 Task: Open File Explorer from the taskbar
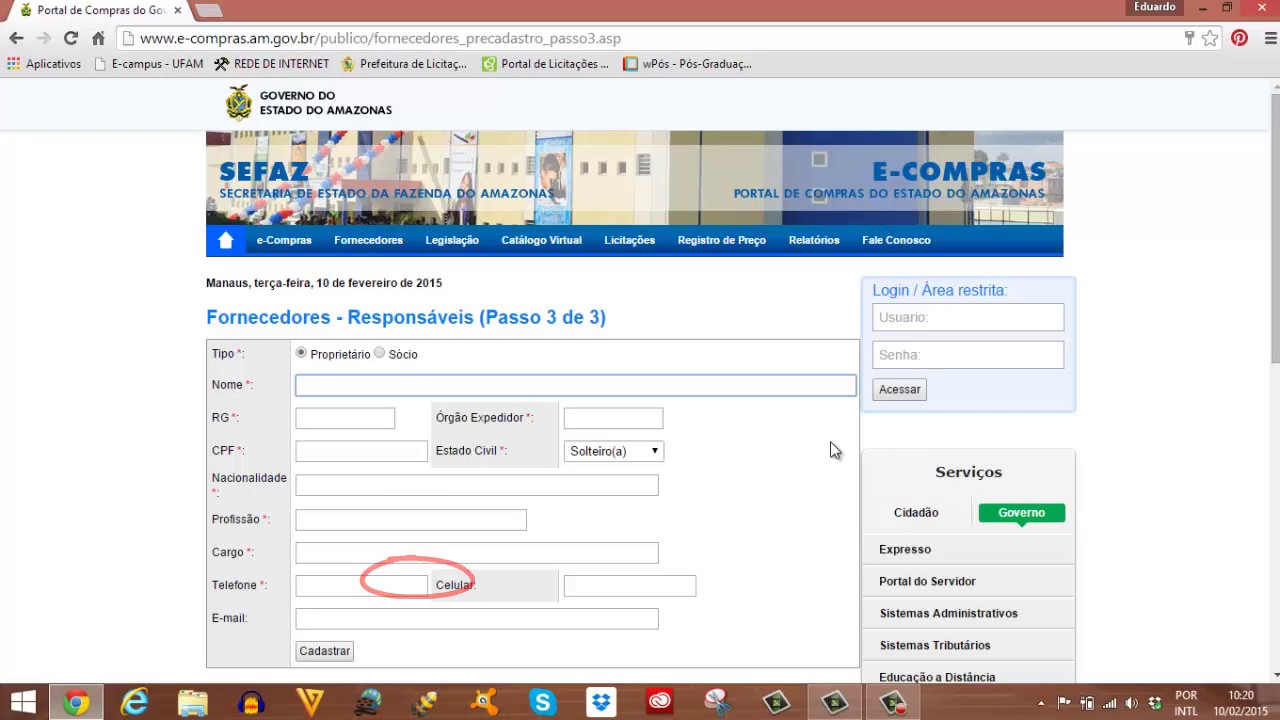tap(192, 702)
